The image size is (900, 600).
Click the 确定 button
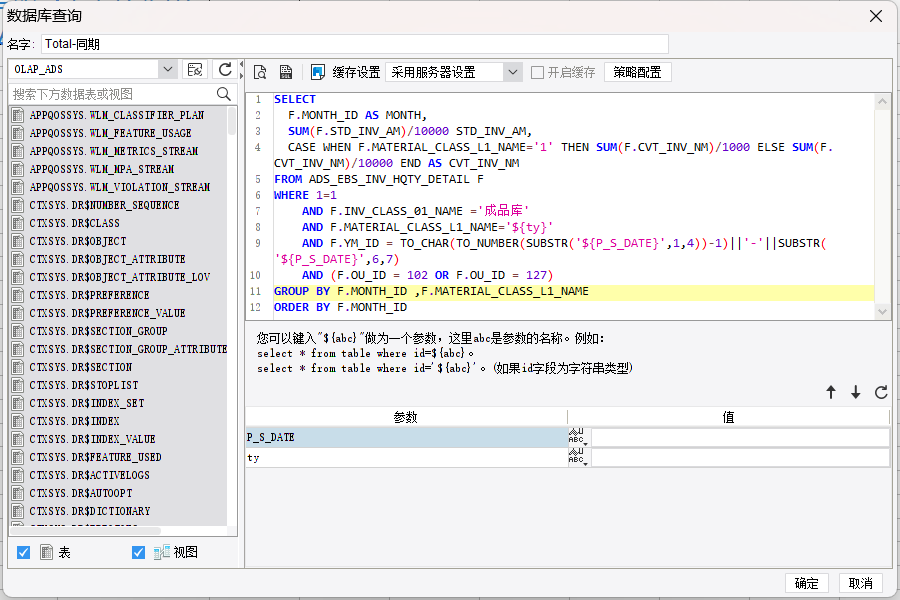pos(807,583)
